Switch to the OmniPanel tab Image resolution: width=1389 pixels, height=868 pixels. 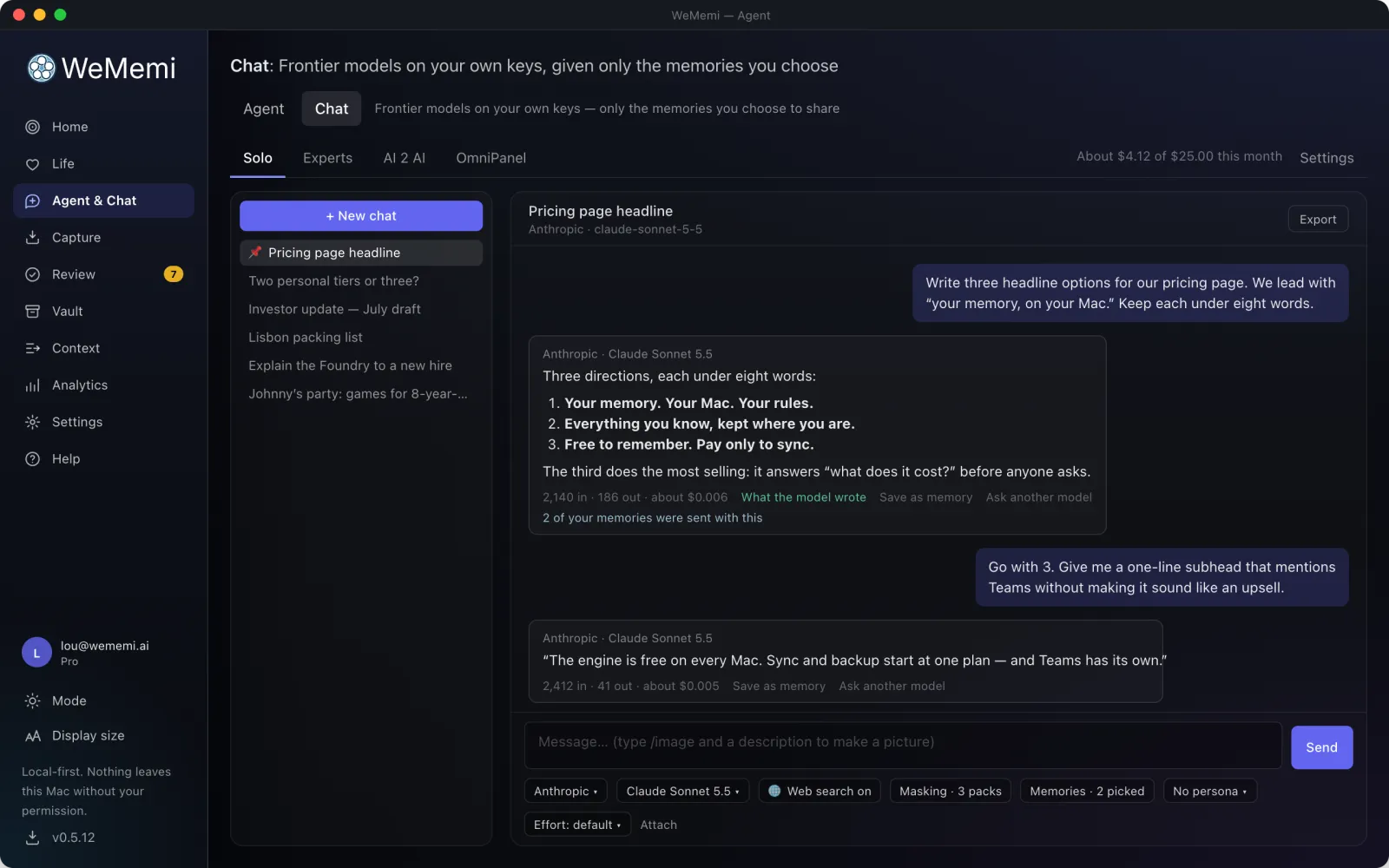pyautogui.click(x=491, y=158)
